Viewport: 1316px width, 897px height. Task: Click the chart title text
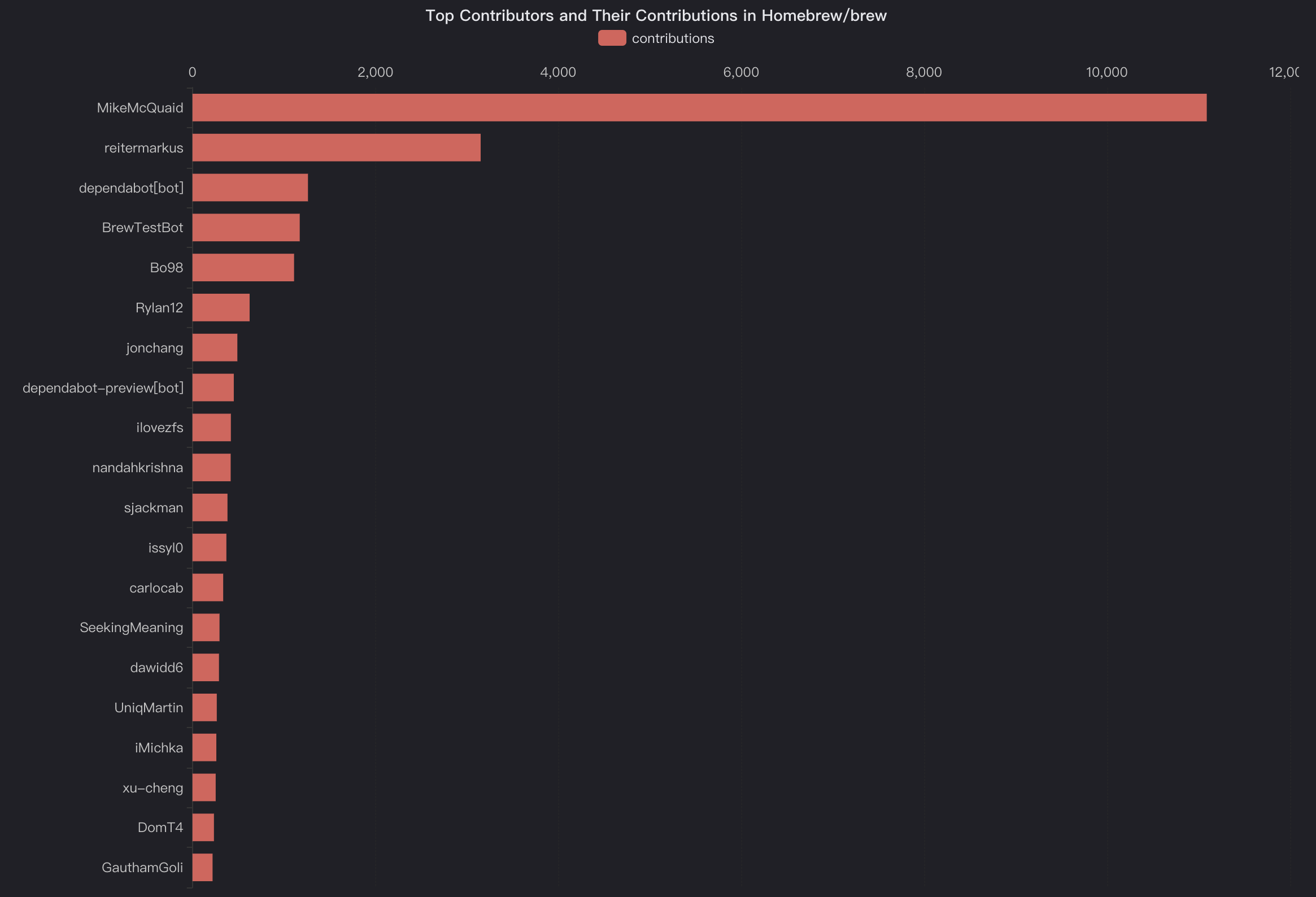tap(656, 15)
